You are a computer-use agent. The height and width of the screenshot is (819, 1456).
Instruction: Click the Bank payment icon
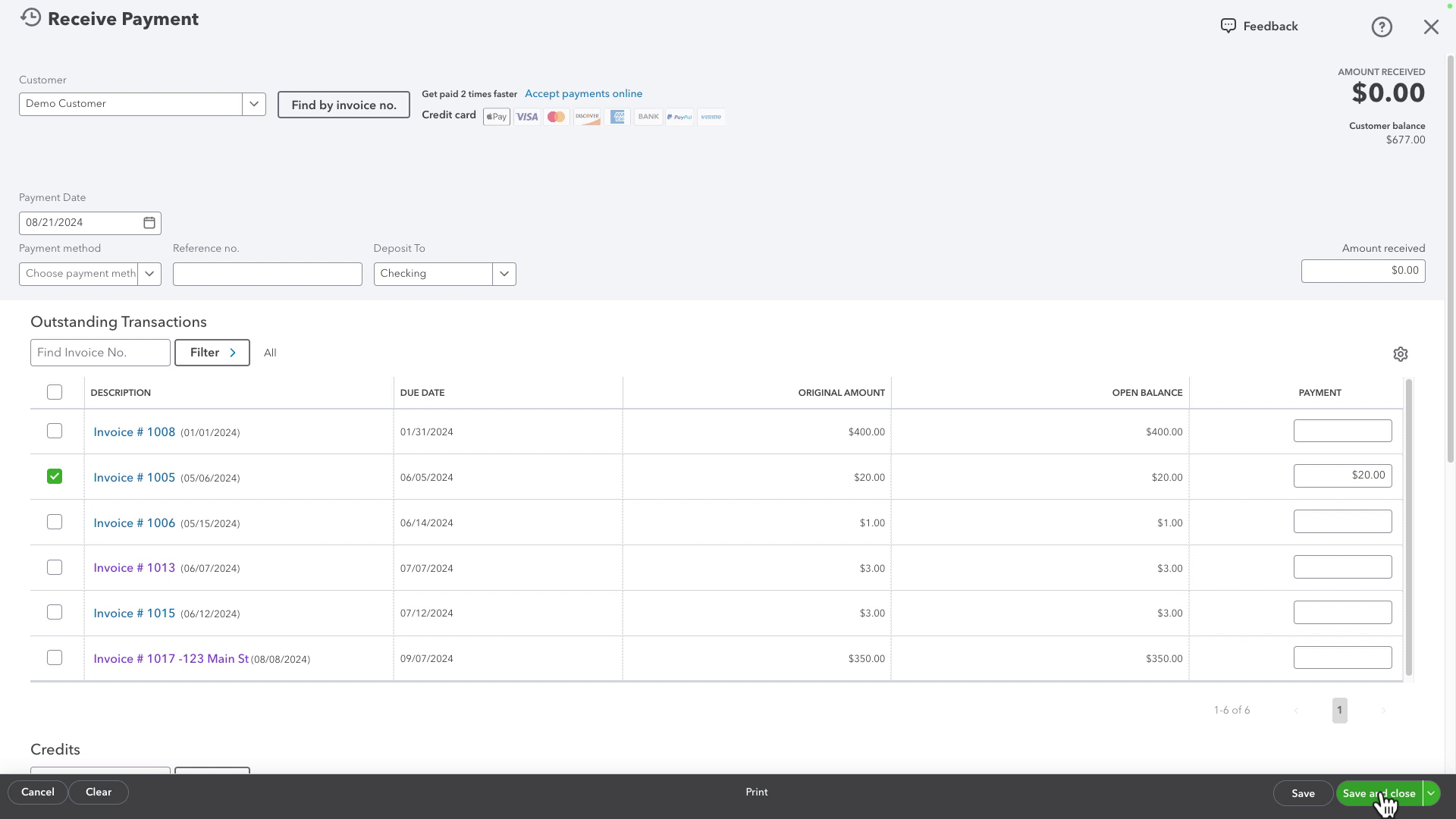pos(648,117)
